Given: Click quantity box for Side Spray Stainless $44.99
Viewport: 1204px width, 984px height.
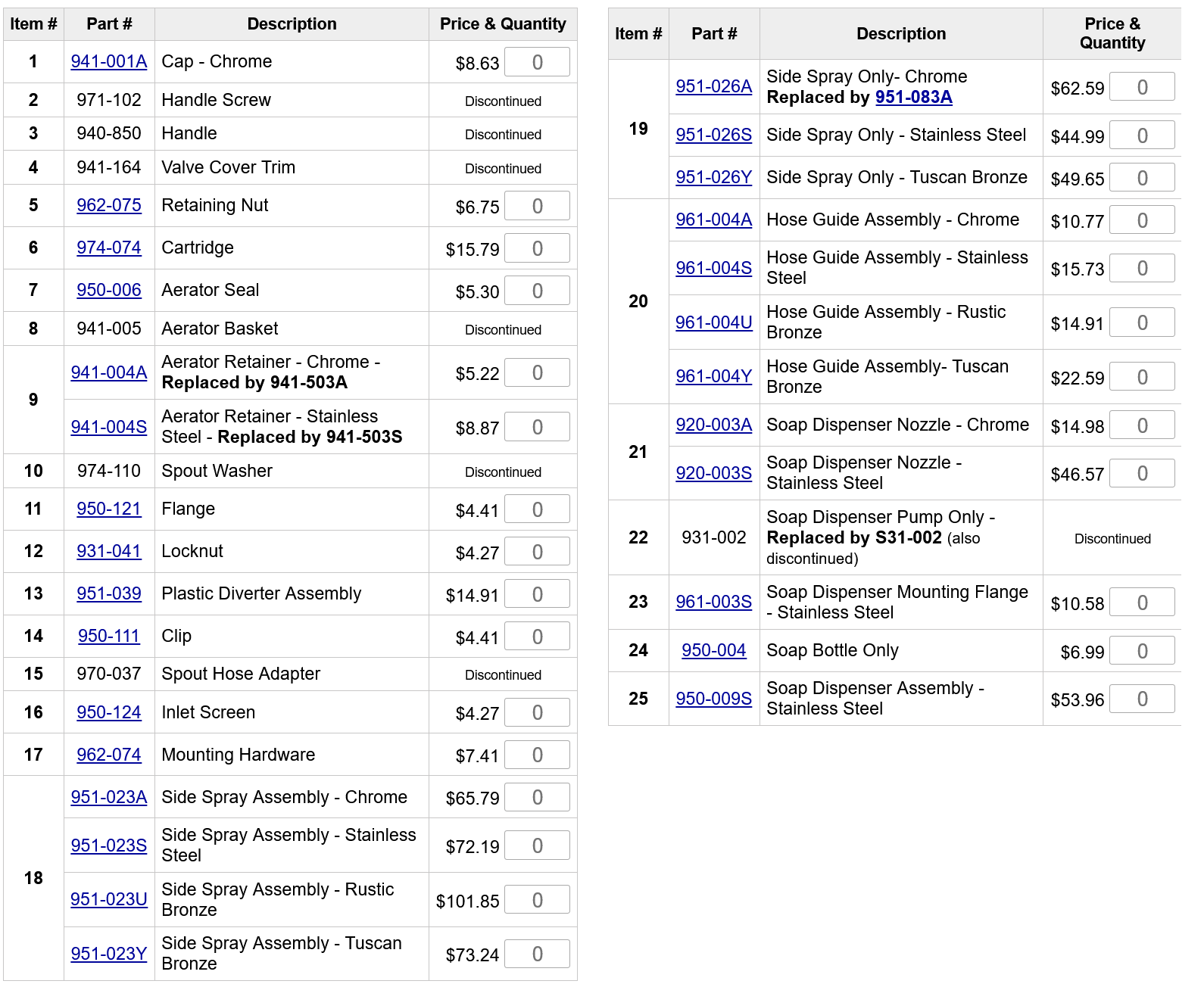Looking at the screenshot, I should 1142,135.
